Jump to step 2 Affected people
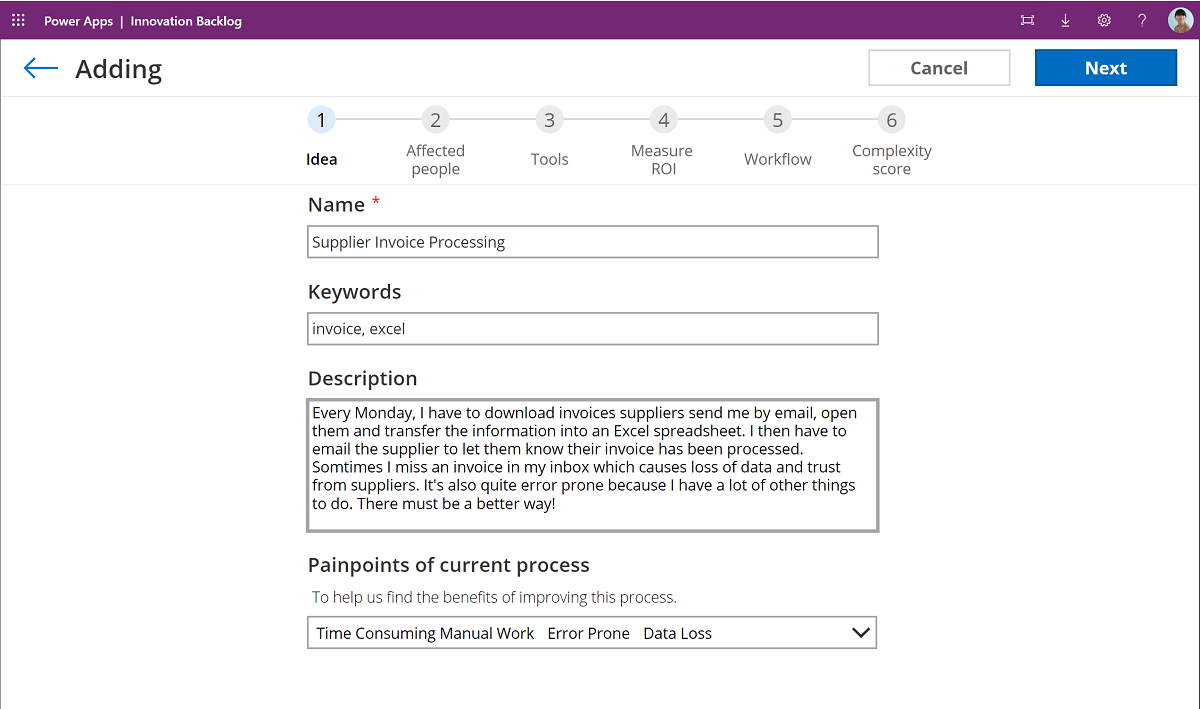This screenshot has height=709, width=1200. point(435,119)
